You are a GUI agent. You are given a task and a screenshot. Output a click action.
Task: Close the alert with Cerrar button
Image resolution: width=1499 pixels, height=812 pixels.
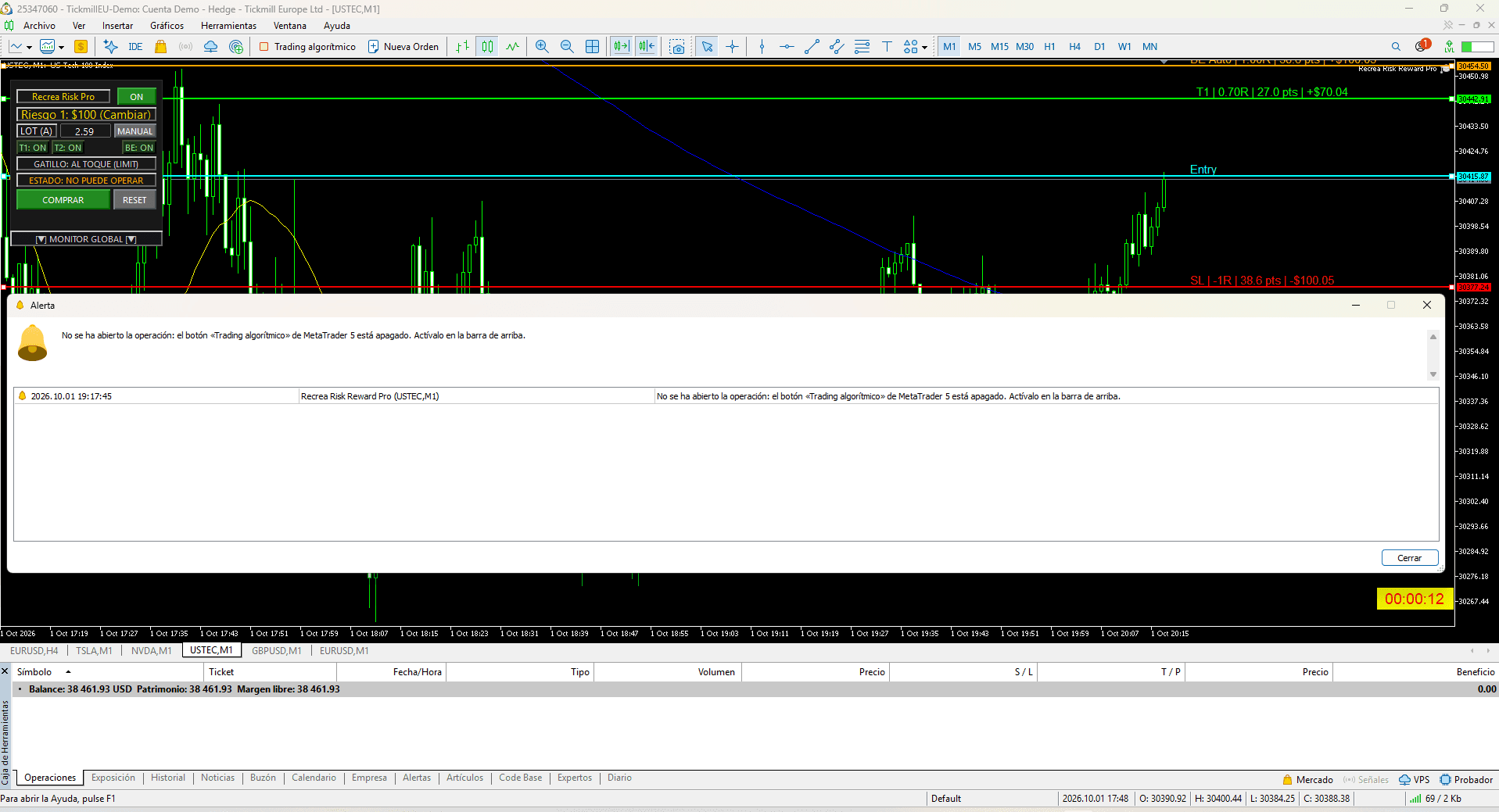1410,558
